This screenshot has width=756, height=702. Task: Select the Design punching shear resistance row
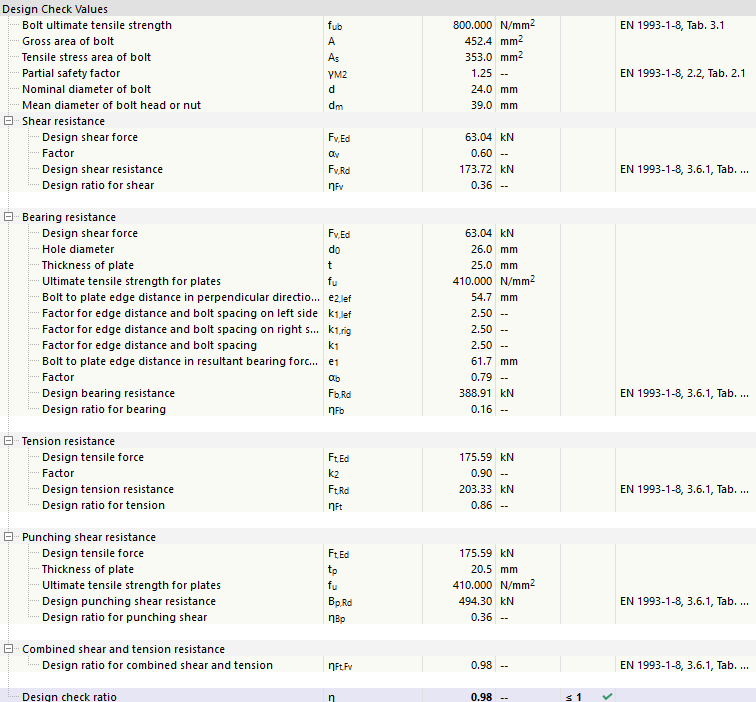point(129,601)
